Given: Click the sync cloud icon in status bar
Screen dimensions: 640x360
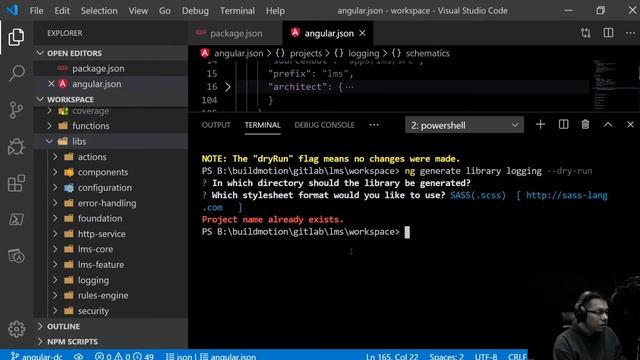Looking at the screenshot, I should tap(78, 356).
